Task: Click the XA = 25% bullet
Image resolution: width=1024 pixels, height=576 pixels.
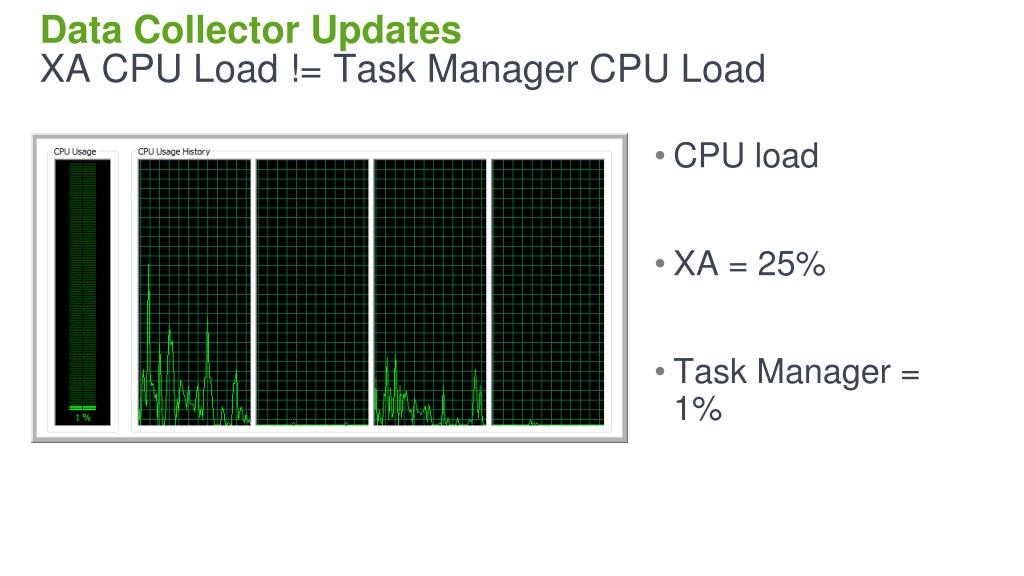Action: [749, 264]
